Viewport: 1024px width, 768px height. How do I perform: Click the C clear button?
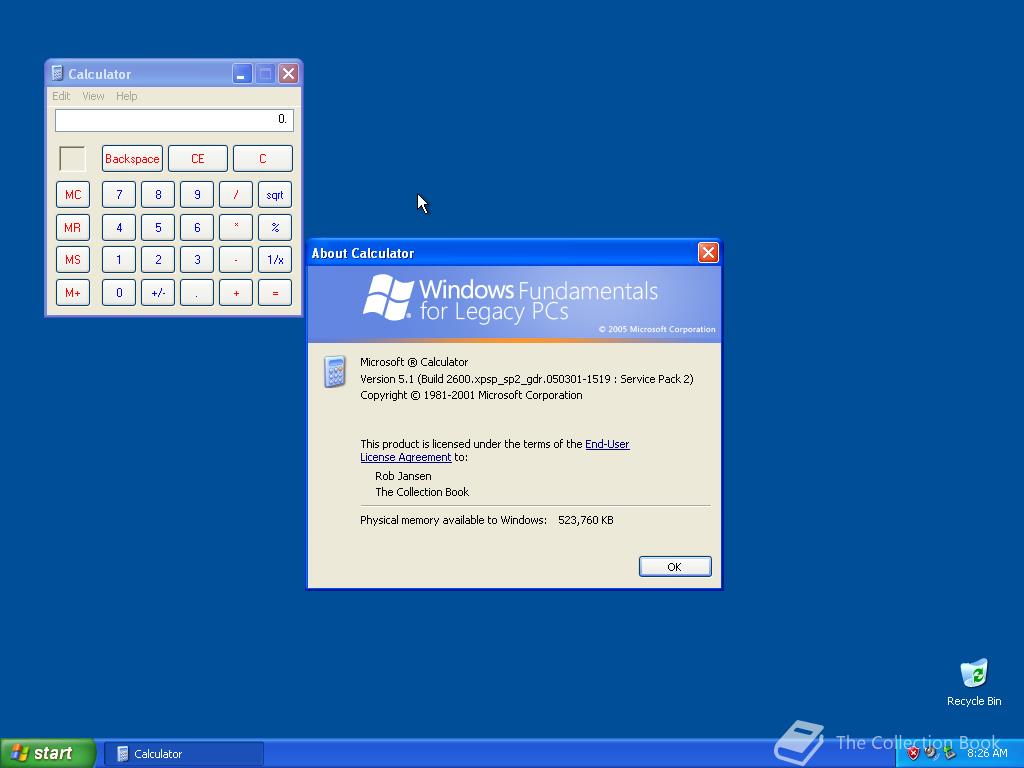263,159
